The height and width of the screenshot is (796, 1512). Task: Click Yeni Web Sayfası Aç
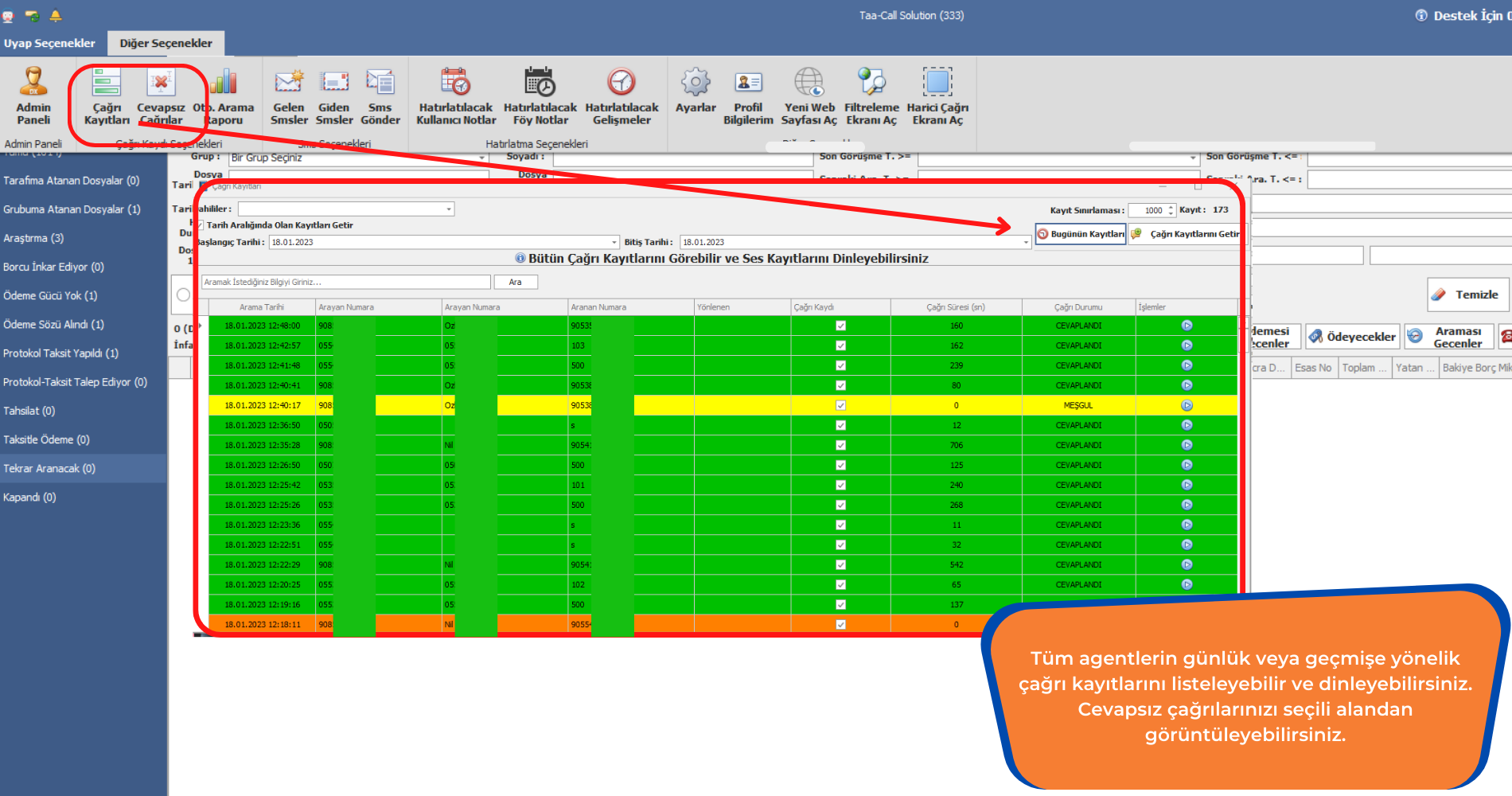(809, 96)
